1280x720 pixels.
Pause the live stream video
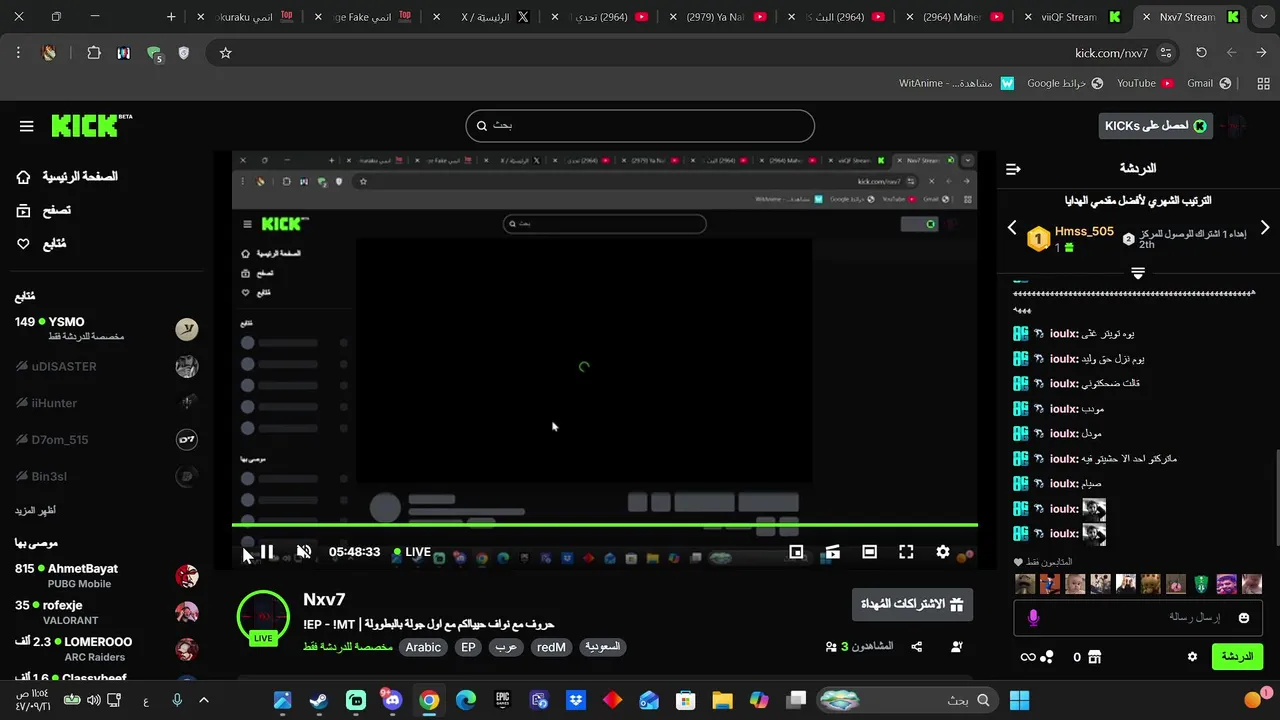point(267,552)
